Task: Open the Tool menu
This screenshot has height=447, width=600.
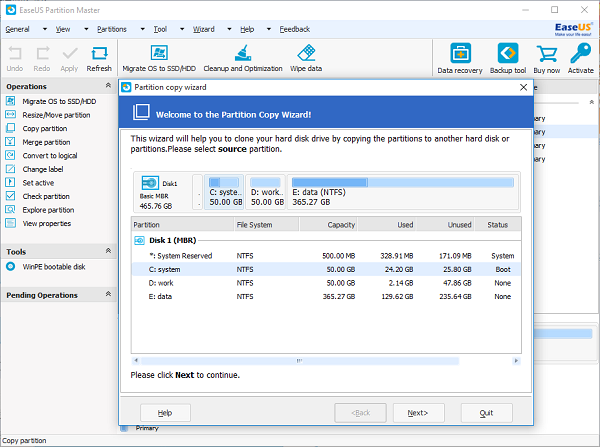Action: (x=160, y=29)
